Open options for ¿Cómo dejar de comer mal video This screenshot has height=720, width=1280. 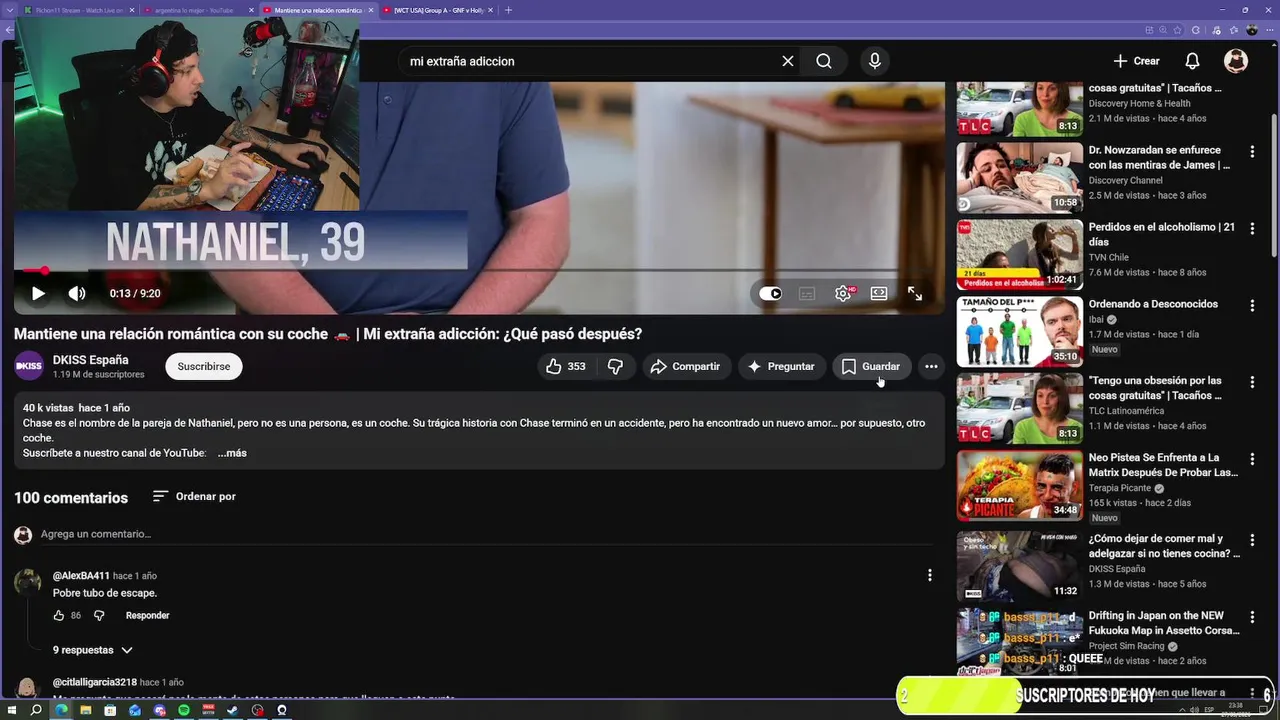tap(1252, 541)
